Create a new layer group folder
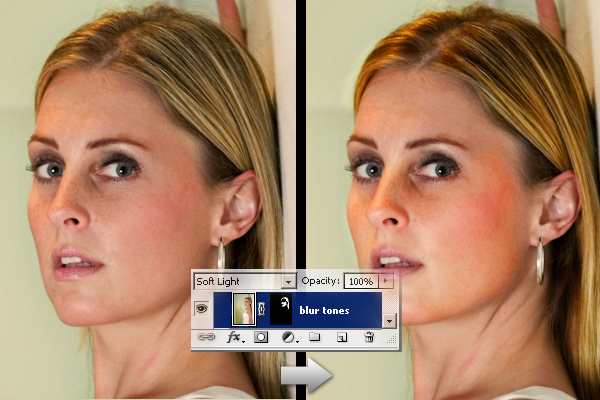This screenshot has width=600, height=400. pos(315,337)
